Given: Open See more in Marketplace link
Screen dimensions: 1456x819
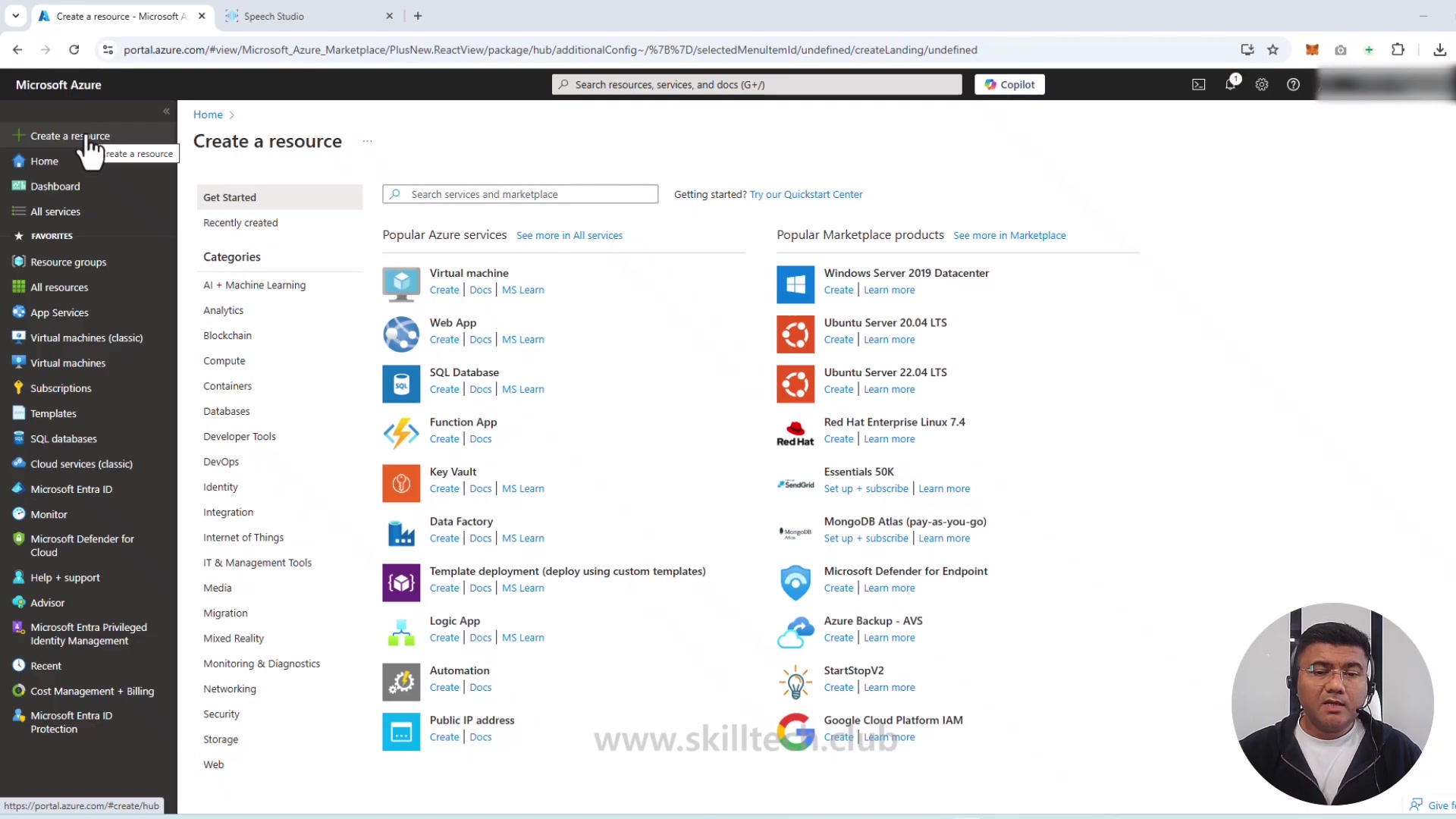Looking at the screenshot, I should pos(1009,236).
